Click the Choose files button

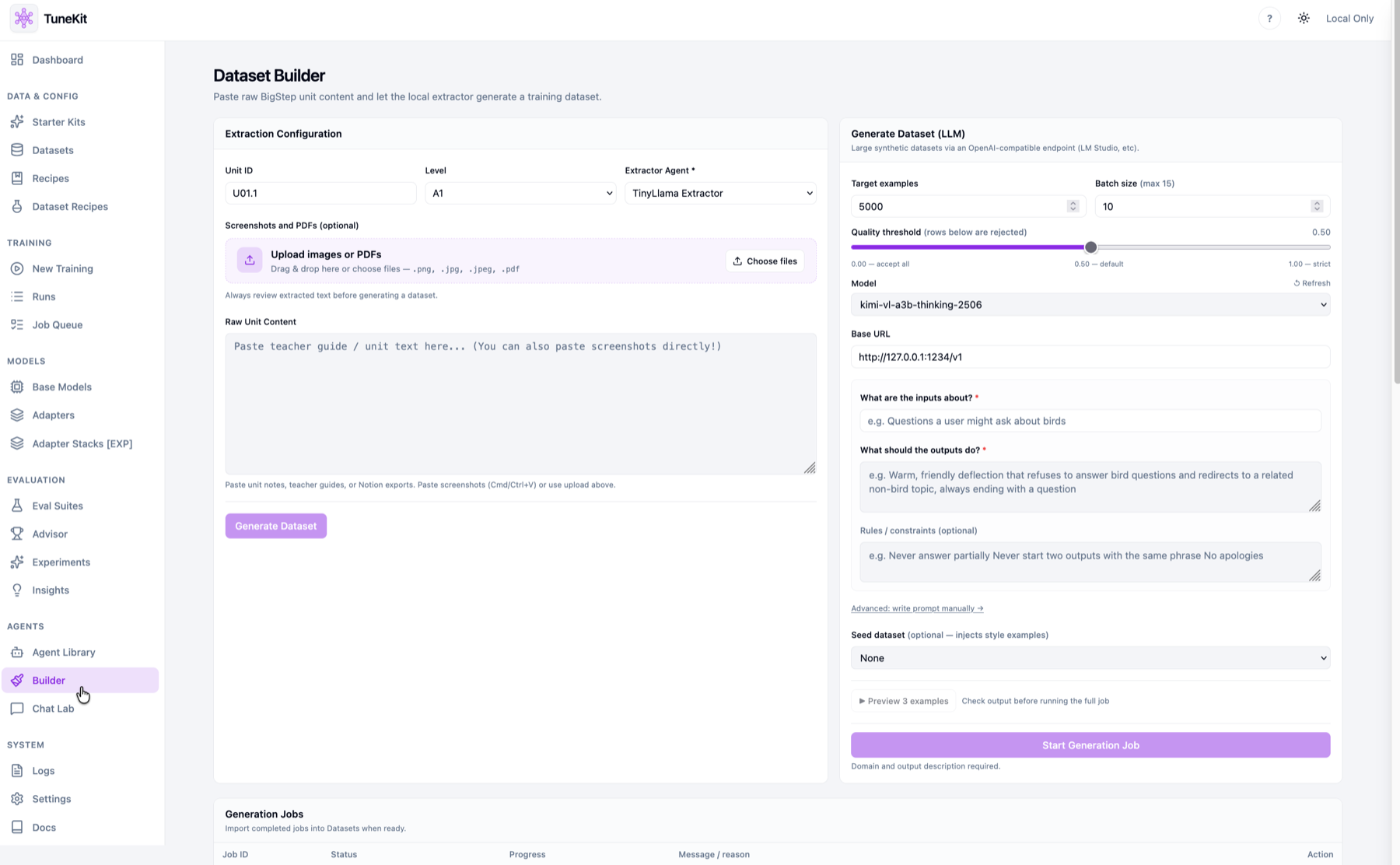coord(765,261)
